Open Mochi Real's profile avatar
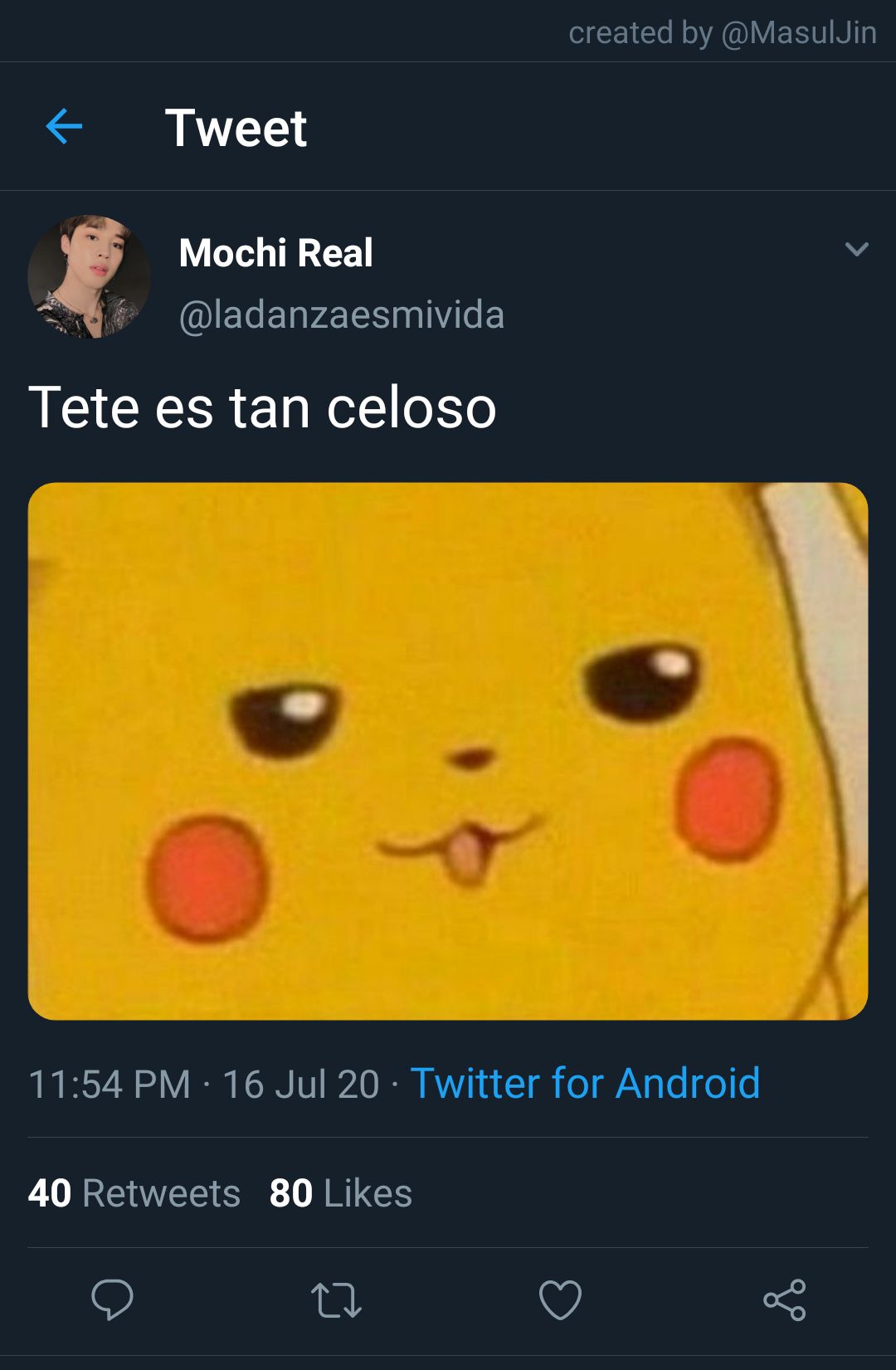The image size is (896, 1370). click(89, 276)
